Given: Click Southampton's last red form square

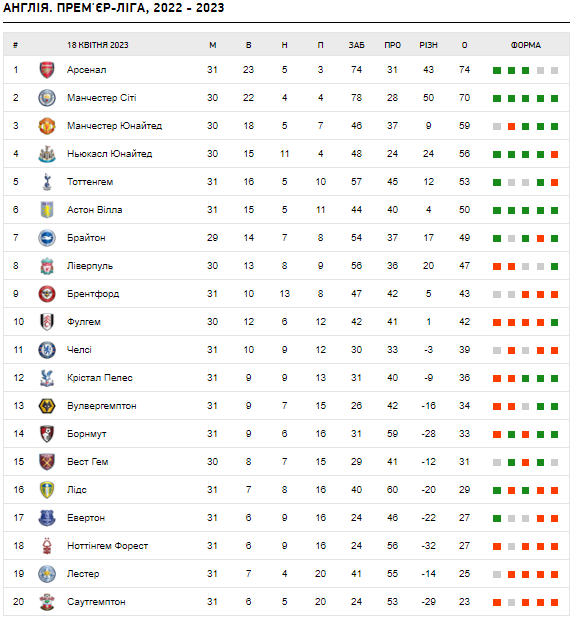Looking at the screenshot, I should (x=554, y=602).
